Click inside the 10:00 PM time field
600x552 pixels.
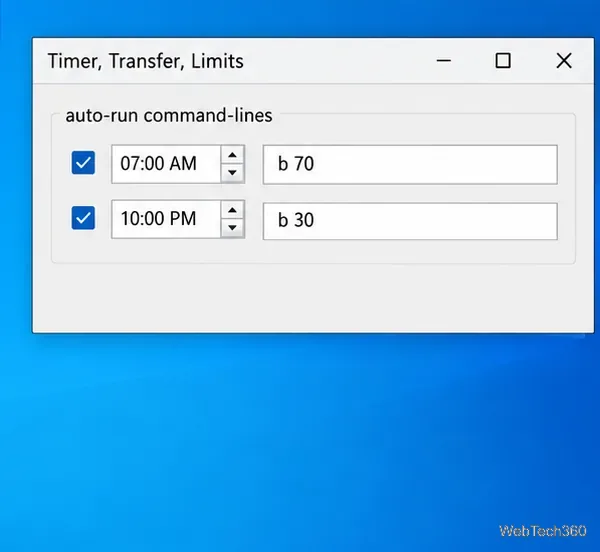[x=166, y=219]
